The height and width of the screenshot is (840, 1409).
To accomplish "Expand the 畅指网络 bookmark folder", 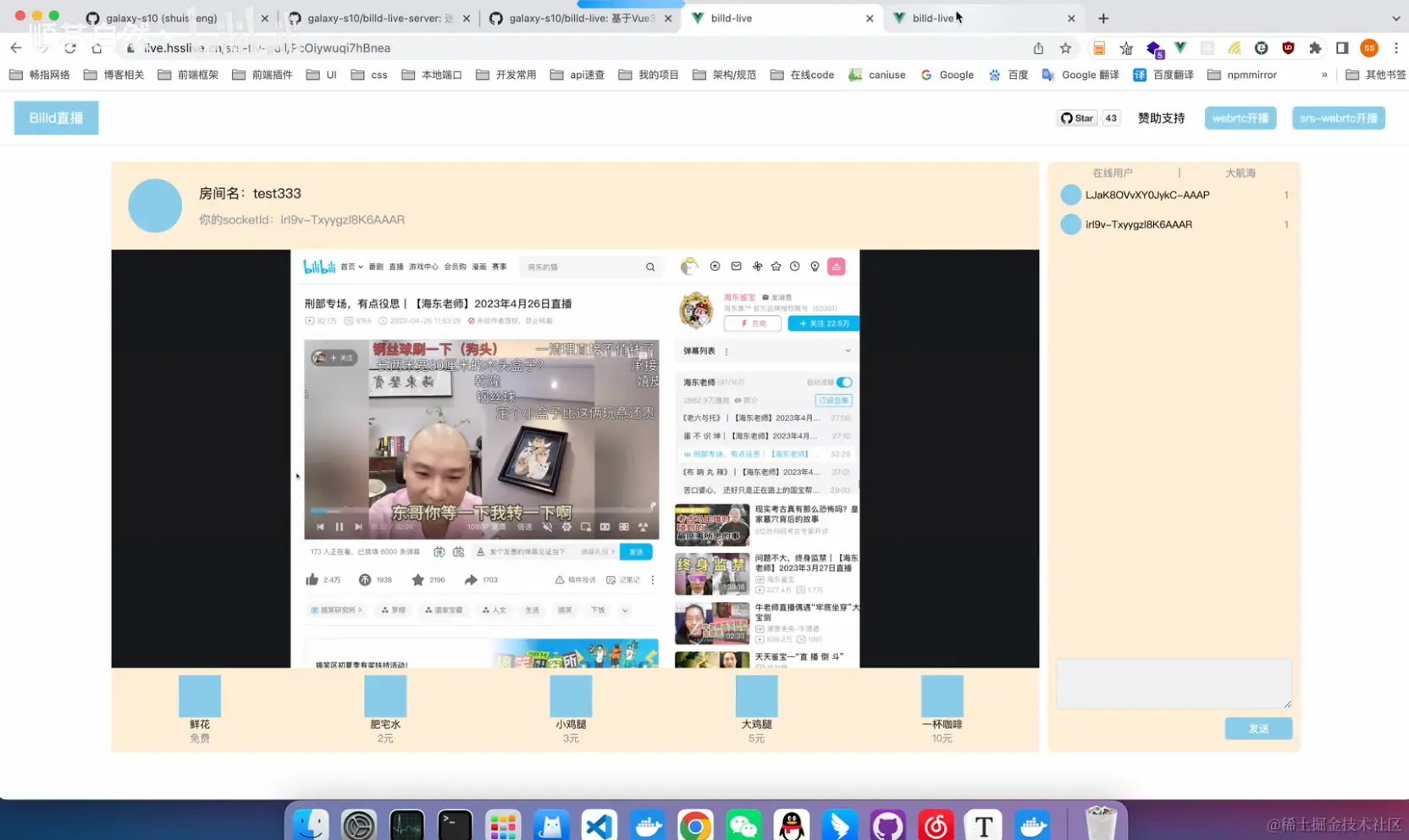I will pos(40,75).
